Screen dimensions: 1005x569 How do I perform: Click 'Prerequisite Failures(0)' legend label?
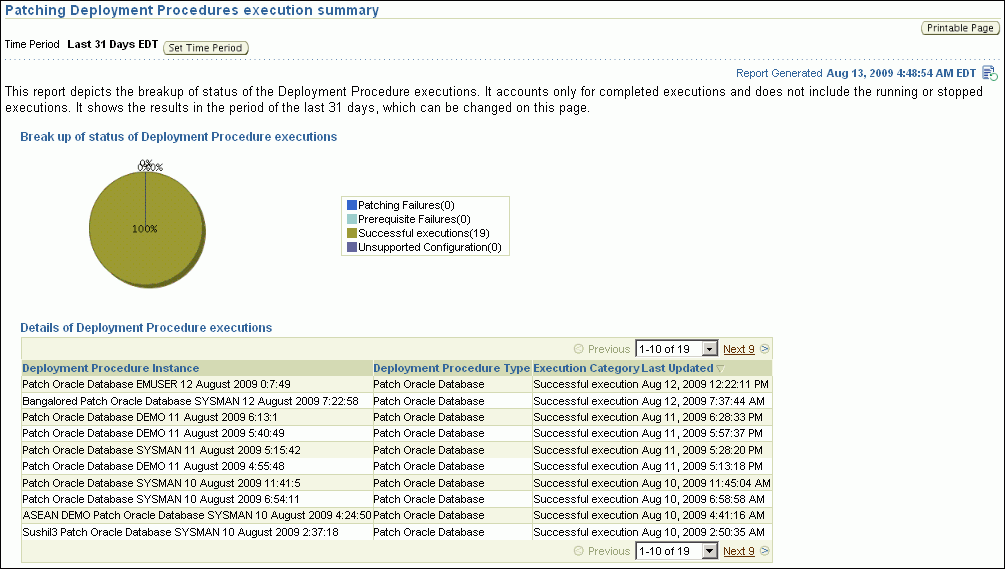click(414, 219)
